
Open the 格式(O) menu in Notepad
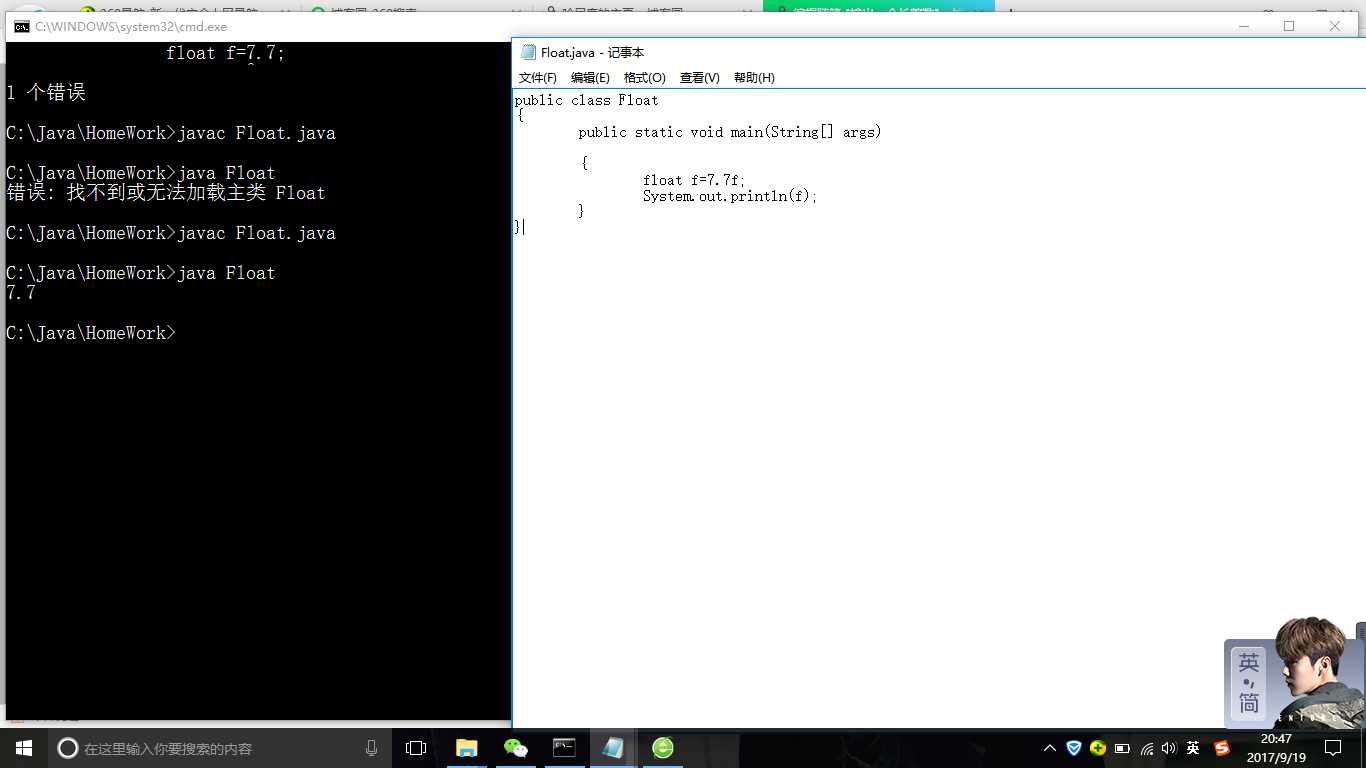pos(644,78)
